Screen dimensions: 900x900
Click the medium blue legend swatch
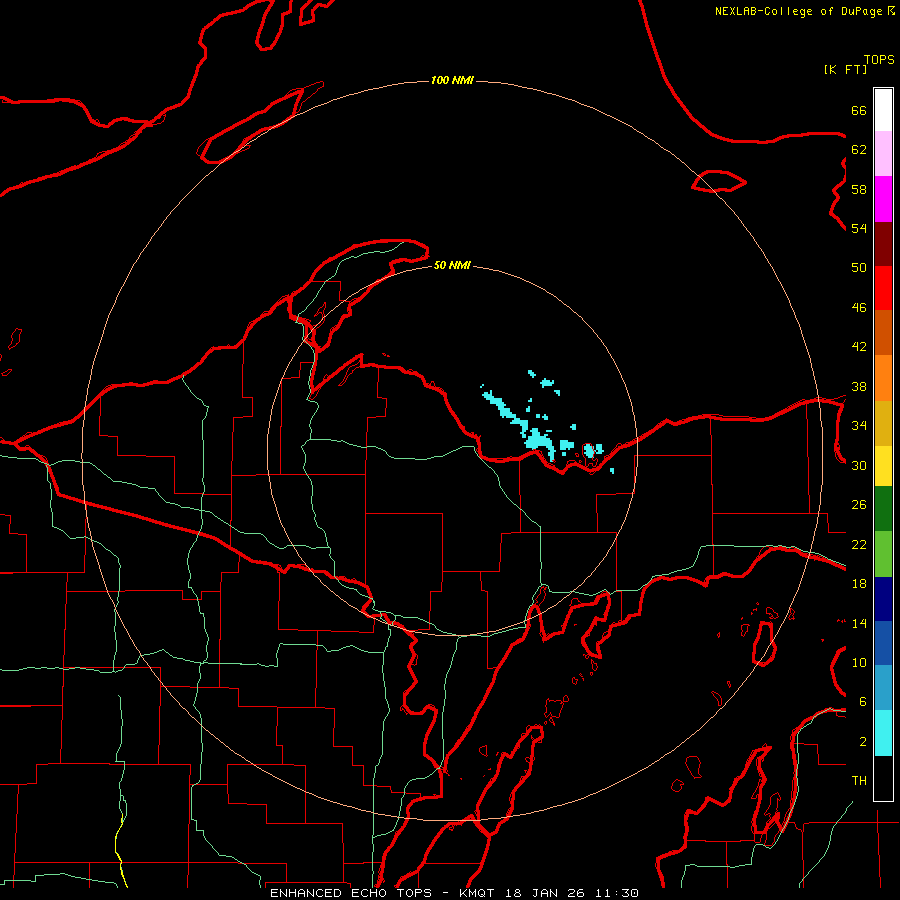[x=883, y=643]
